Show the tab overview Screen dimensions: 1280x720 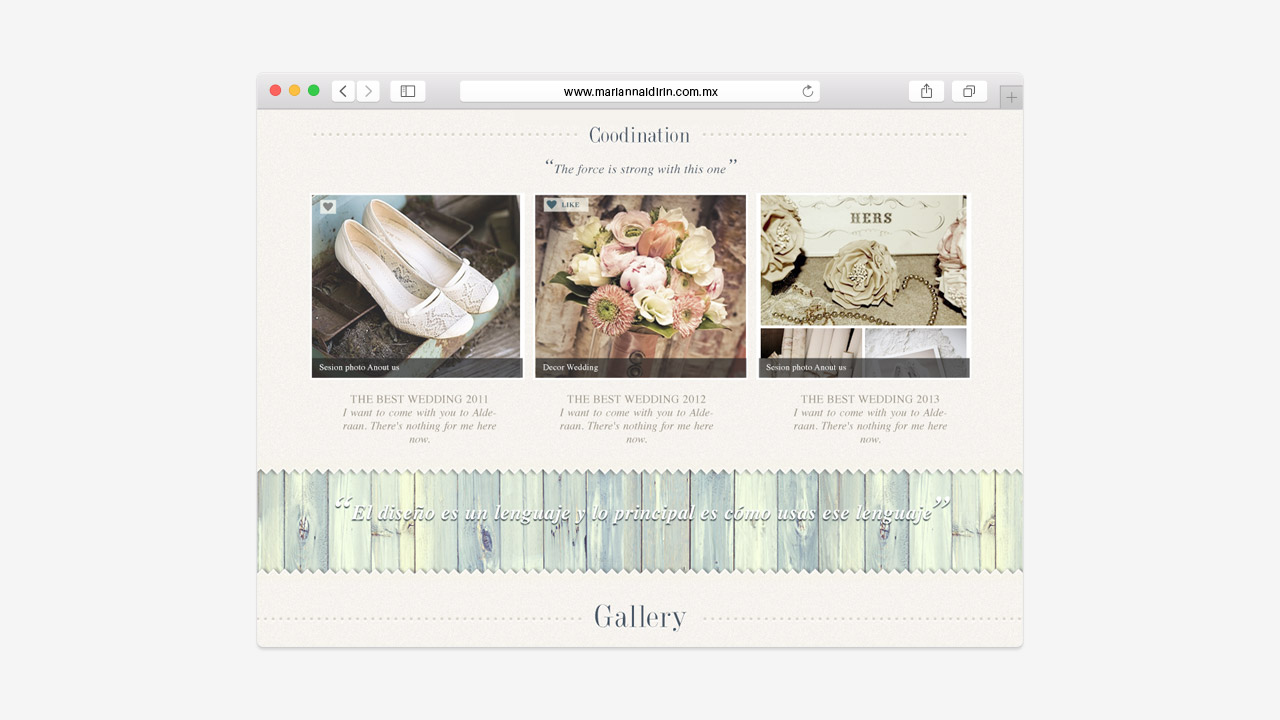(x=969, y=91)
